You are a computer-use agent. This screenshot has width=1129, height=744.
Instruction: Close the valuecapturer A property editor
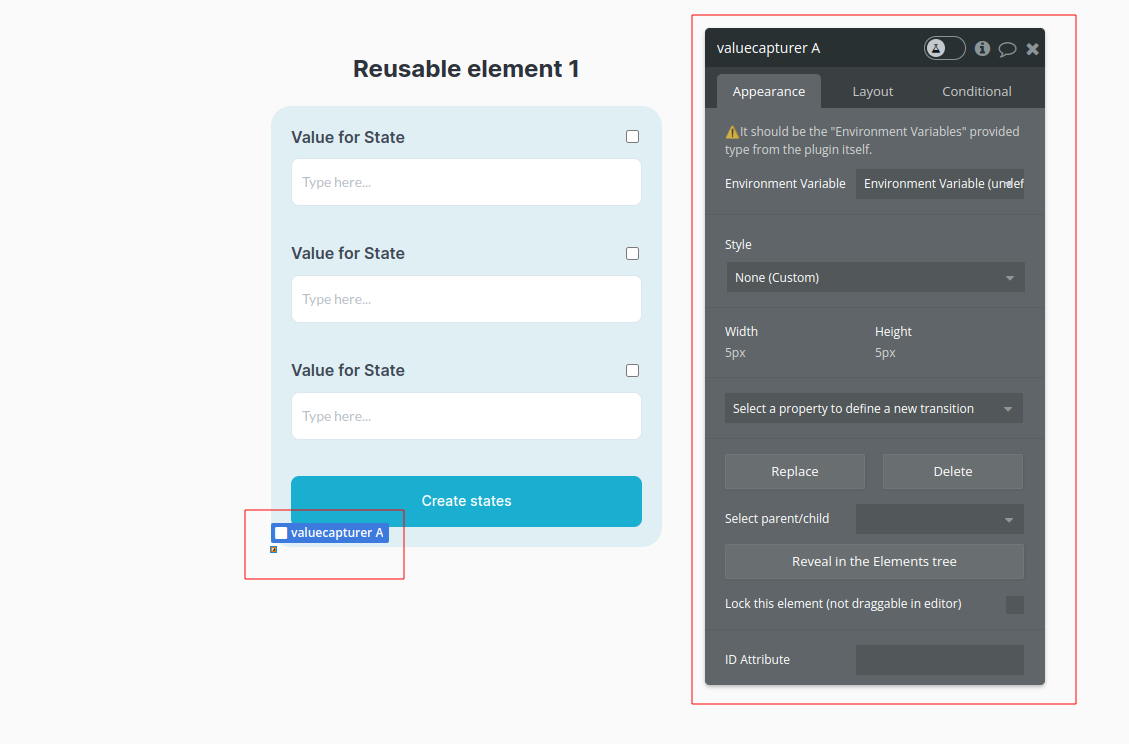tap(1033, 49)
